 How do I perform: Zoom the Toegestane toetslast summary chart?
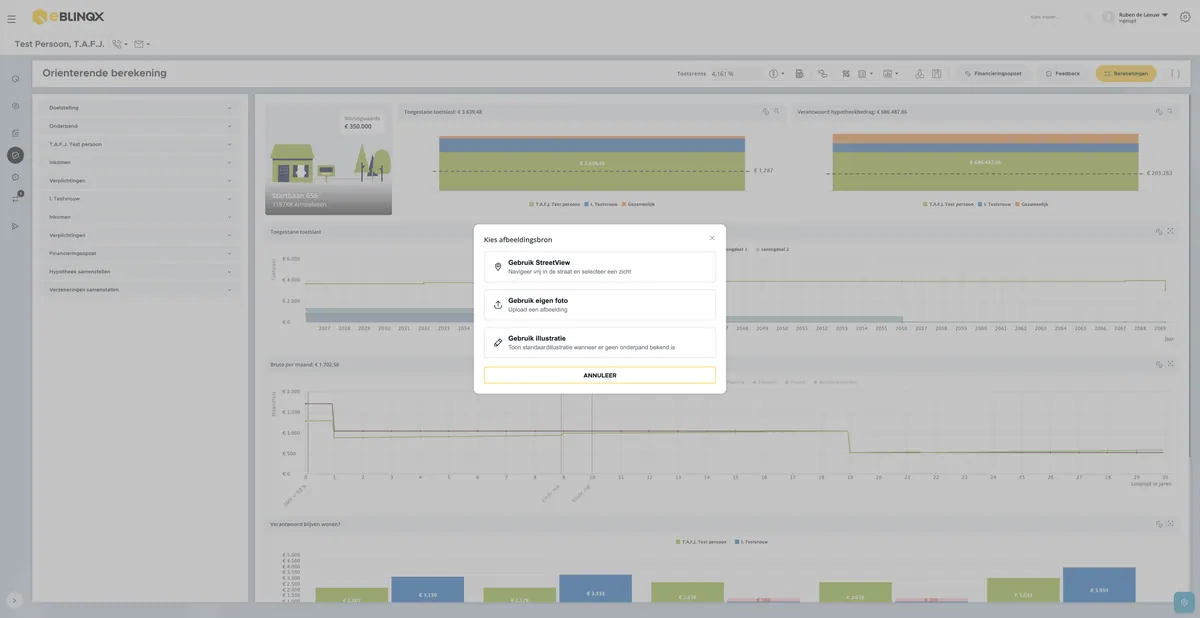pyautogui.click(x=777, y=112)
